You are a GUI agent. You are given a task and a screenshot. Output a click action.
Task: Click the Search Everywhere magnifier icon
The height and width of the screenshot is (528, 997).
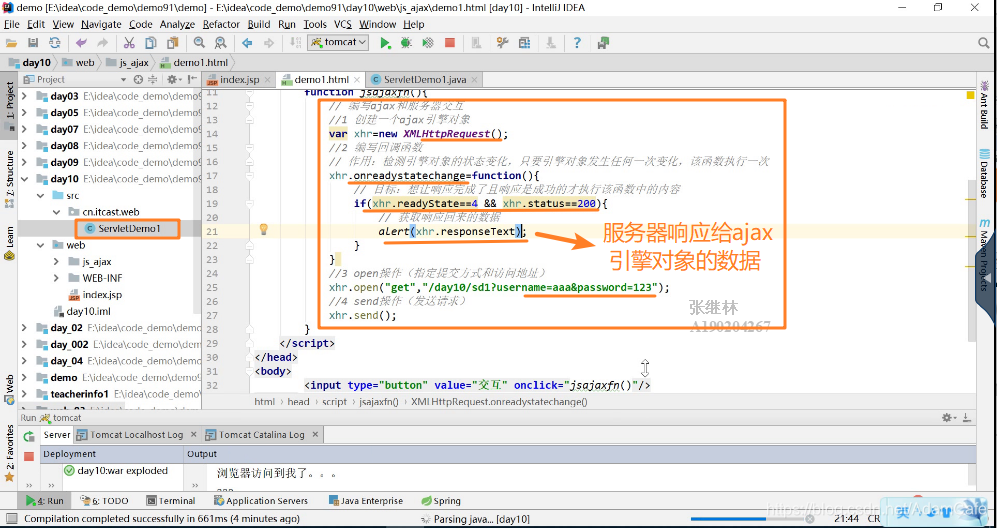[983, 43]
